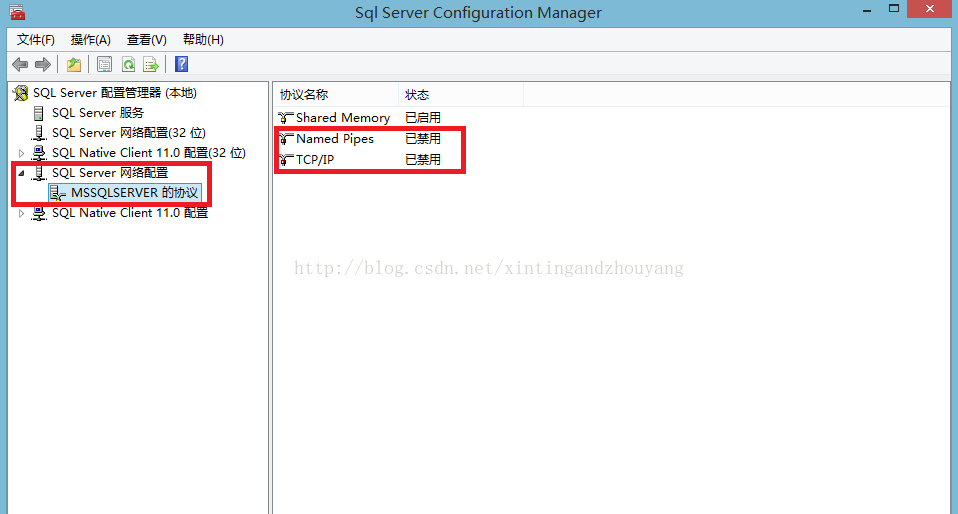The height and width of the screenshot is (514, 958).
Task: Select SQL Native Client 11.0 配置(32 位) item
Action: click(x=148, y=153)
